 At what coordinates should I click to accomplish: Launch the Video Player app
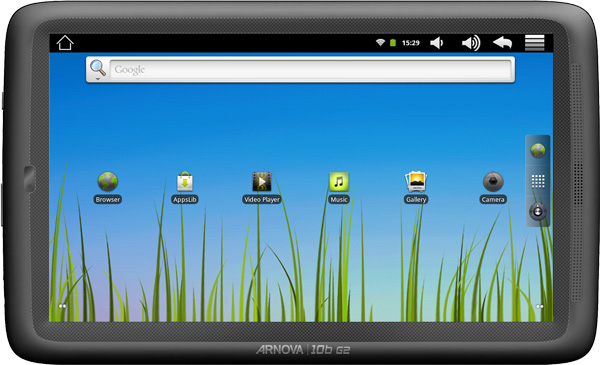click(262, 182)
